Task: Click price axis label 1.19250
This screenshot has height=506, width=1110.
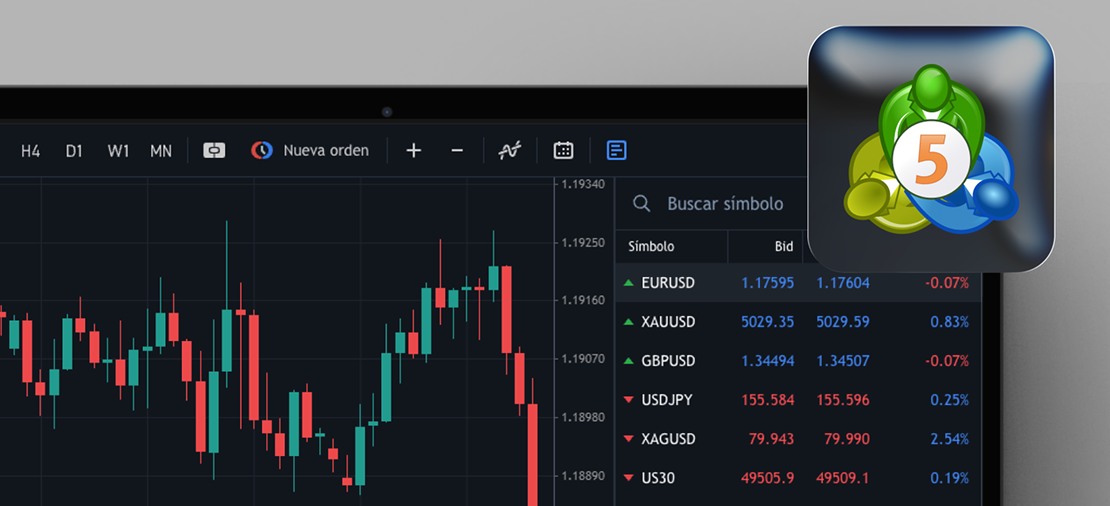Action: 583,242
